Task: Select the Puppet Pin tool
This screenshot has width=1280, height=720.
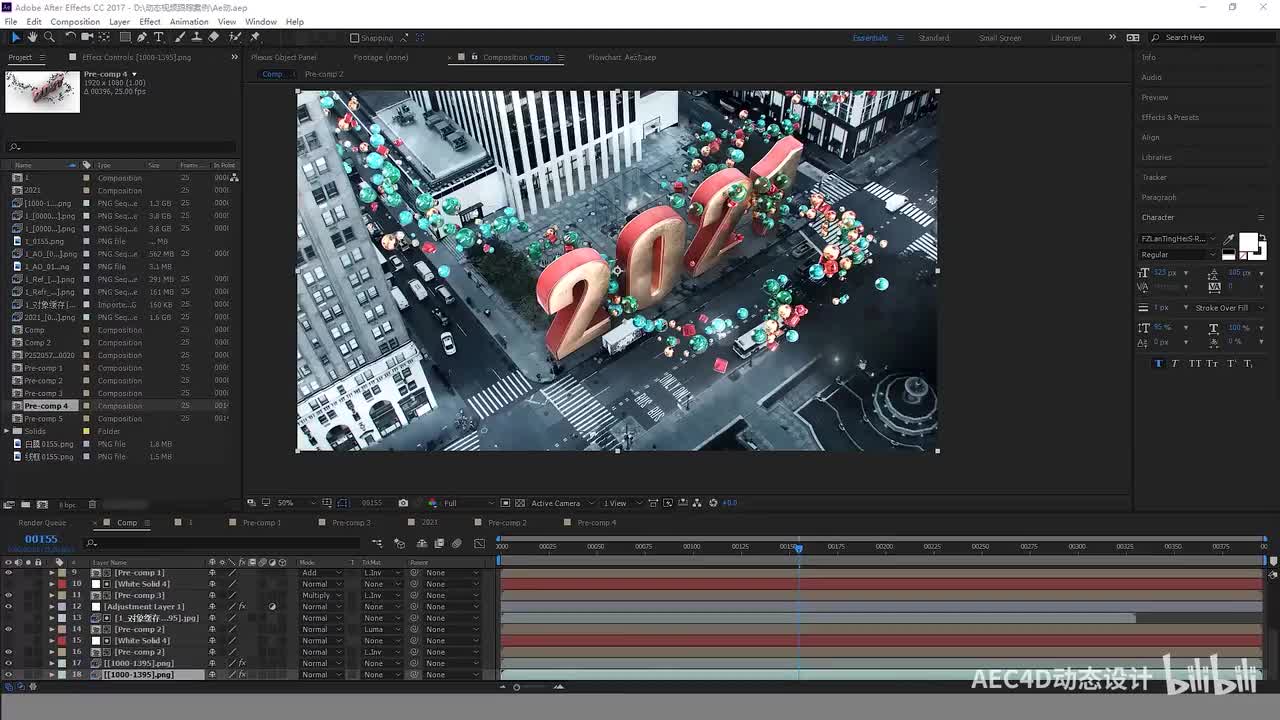Action: click(x=255, y=37)
